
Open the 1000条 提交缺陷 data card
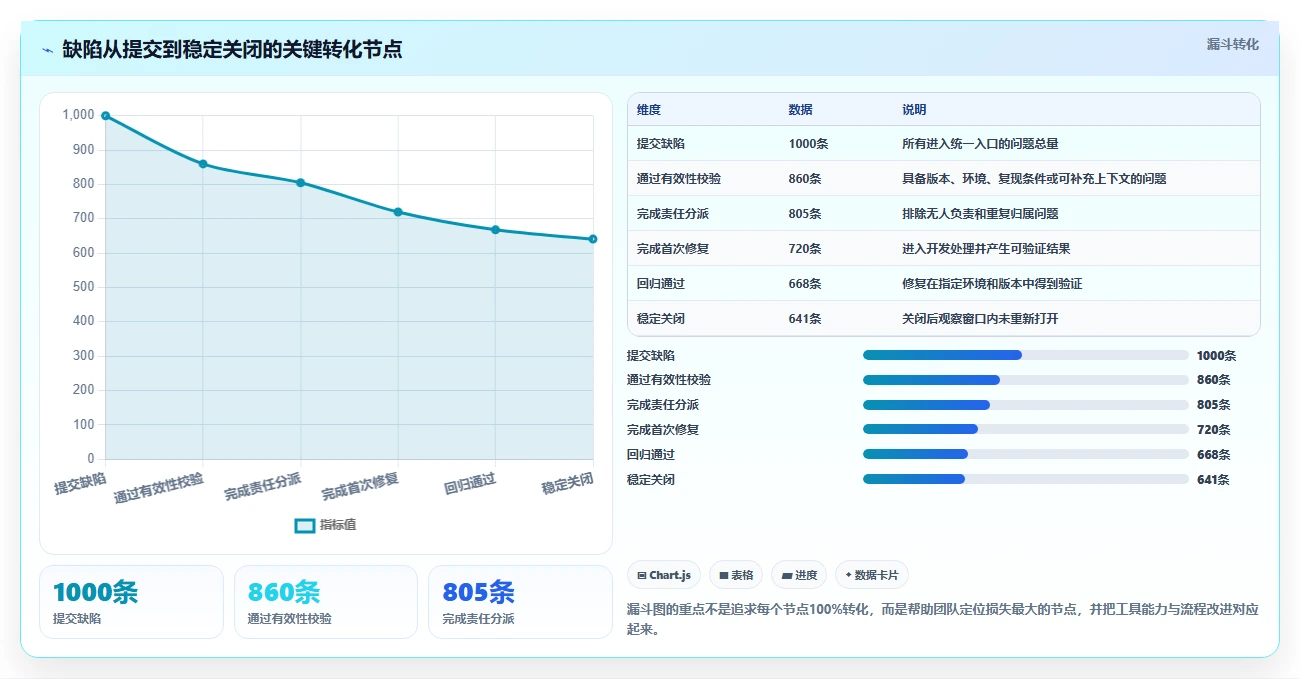pyautogui.click(x=131, y=601)
